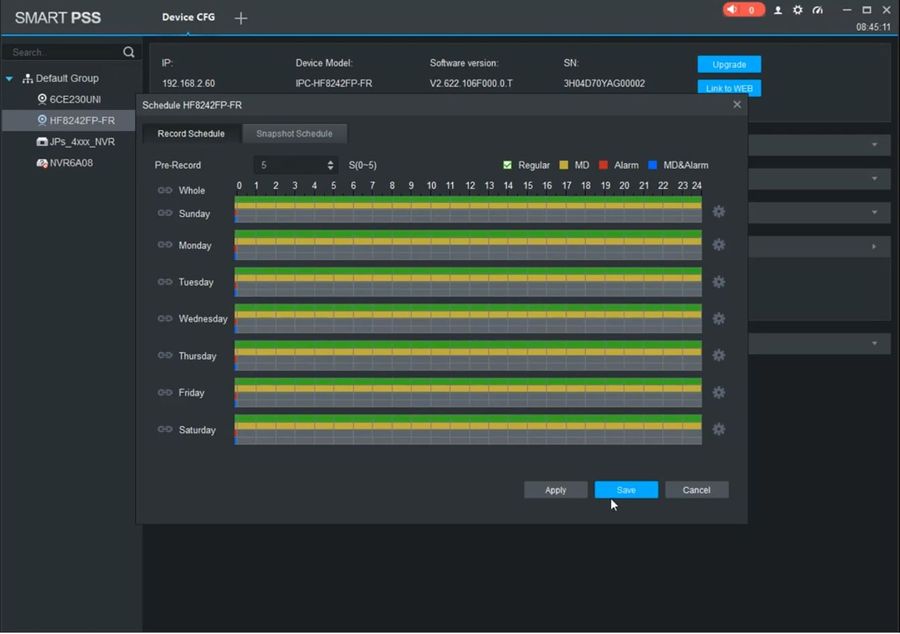Toggle the link icon next to Monday
900x634 pixels.
165,245
